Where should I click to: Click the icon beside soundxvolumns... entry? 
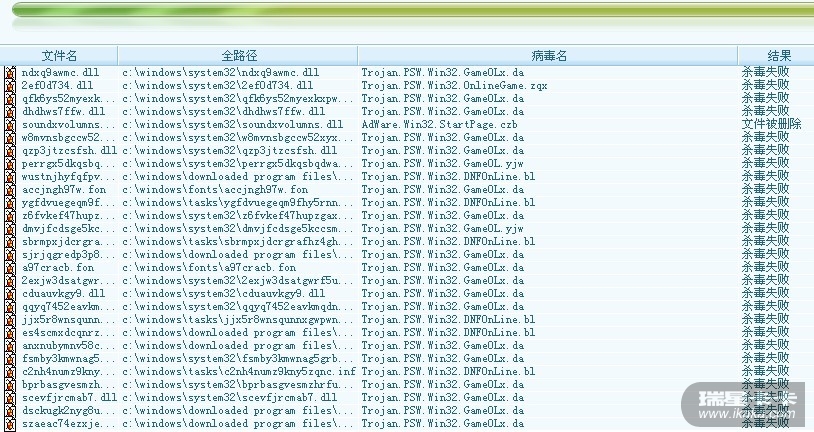[x=10, y=125]
